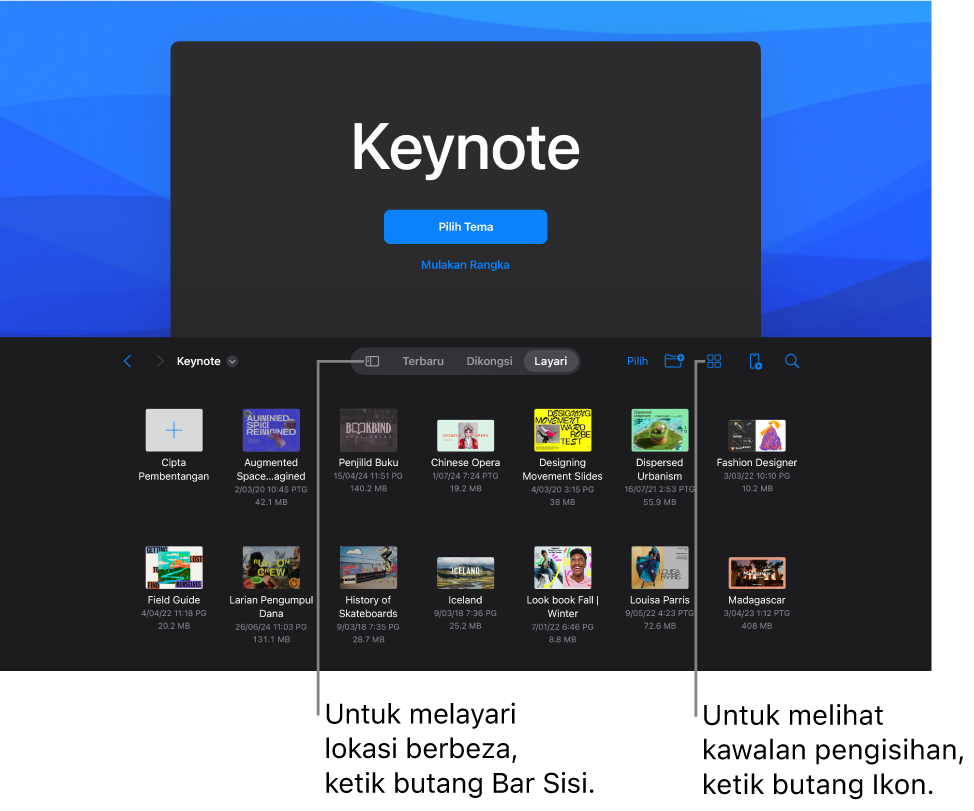Click the Pilih Tema button
This screenshot has width=974, height=811.
click(x=466, y=227)
